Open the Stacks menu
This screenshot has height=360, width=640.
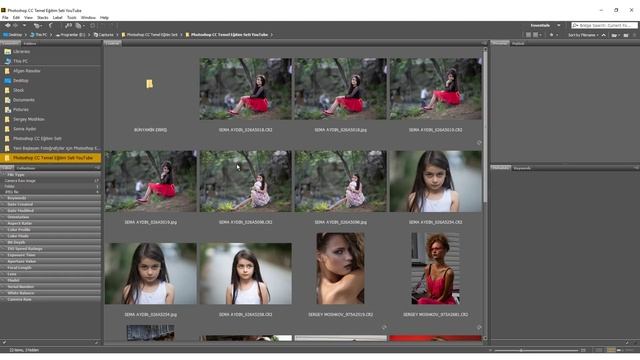point(42,18)
